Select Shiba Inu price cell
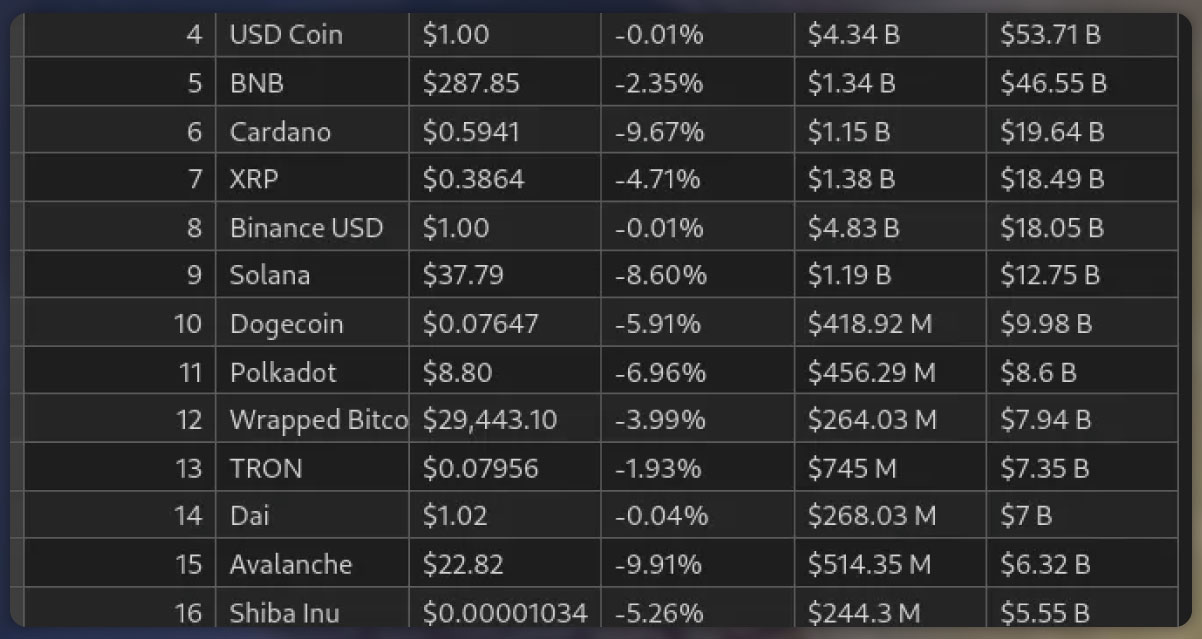Screen dimensions: 1202x639 click(x=505, y=612)
